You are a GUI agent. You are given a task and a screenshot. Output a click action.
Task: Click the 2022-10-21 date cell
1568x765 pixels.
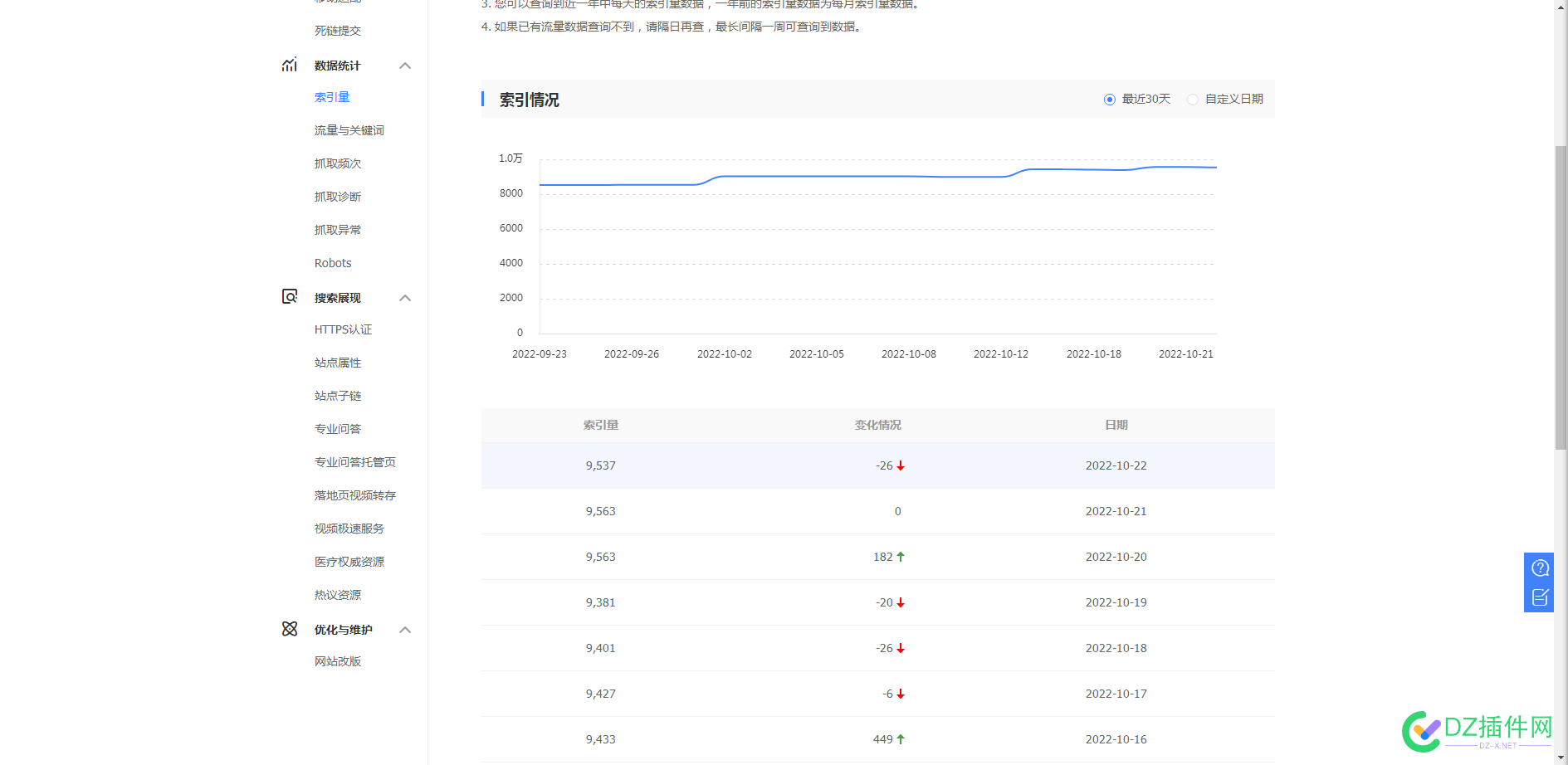[x=1116, y=511]
